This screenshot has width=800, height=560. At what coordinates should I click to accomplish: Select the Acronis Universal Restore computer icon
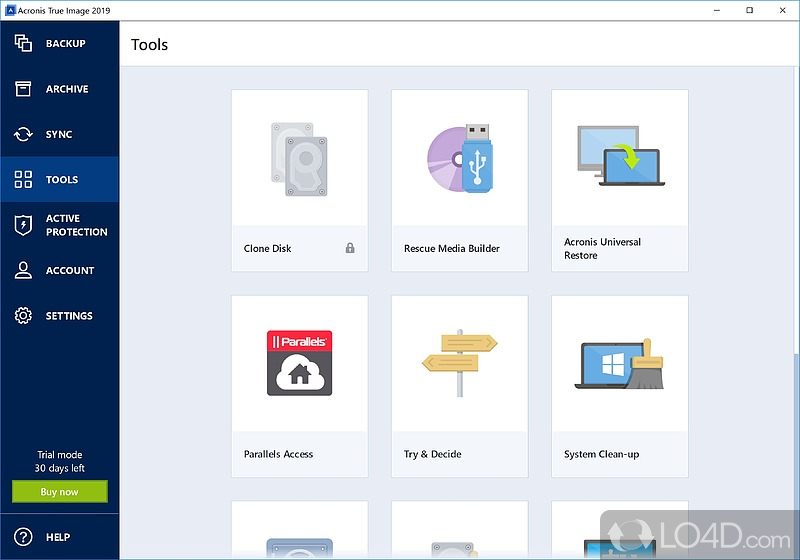click(x=620, y=156)
